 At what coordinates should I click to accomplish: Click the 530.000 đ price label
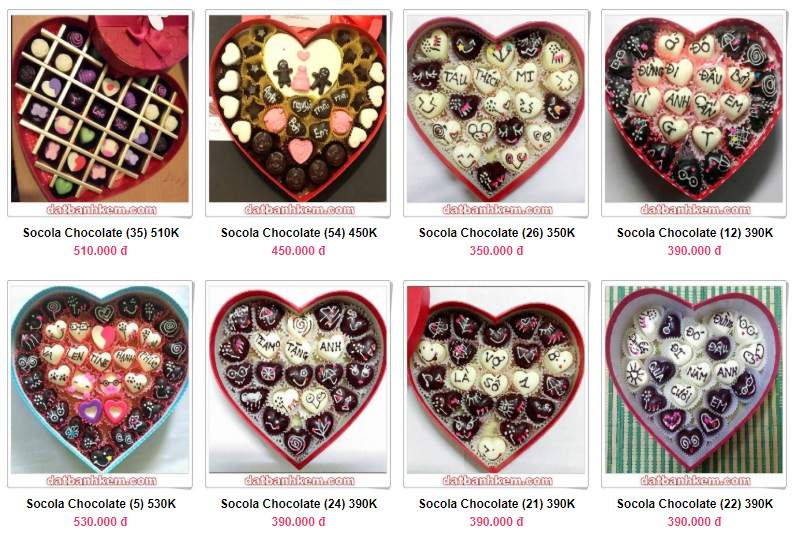(100, 522)
